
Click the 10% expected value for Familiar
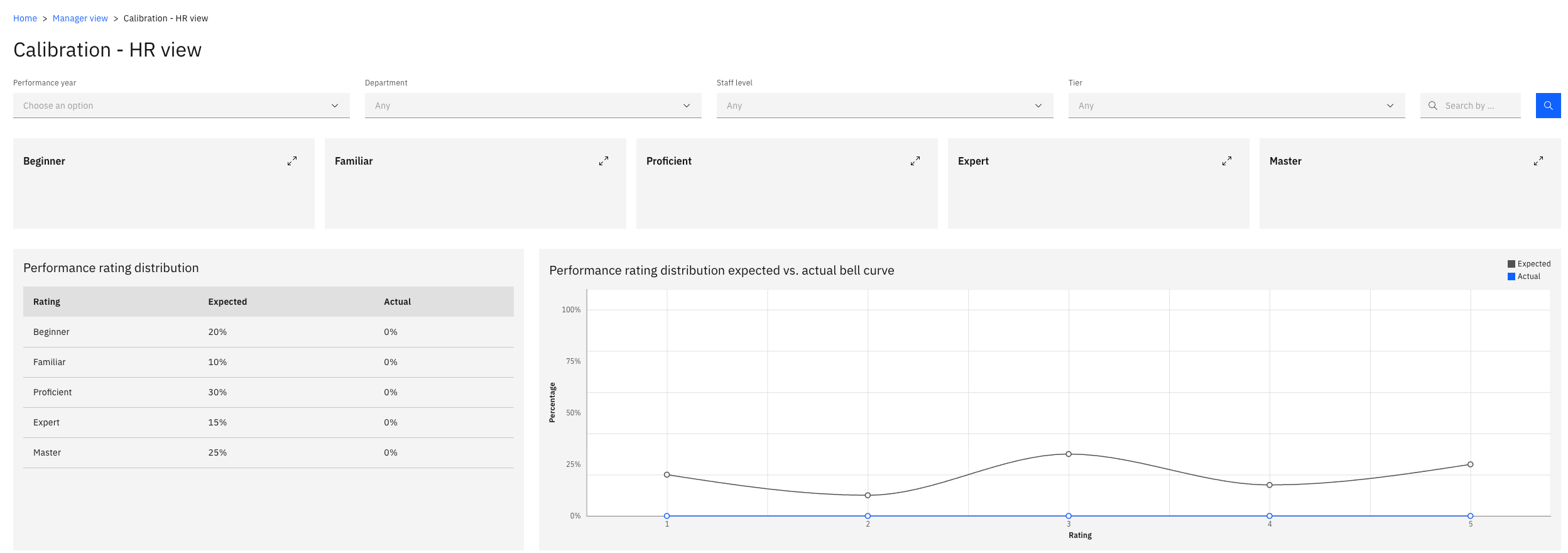coord(217,362)
